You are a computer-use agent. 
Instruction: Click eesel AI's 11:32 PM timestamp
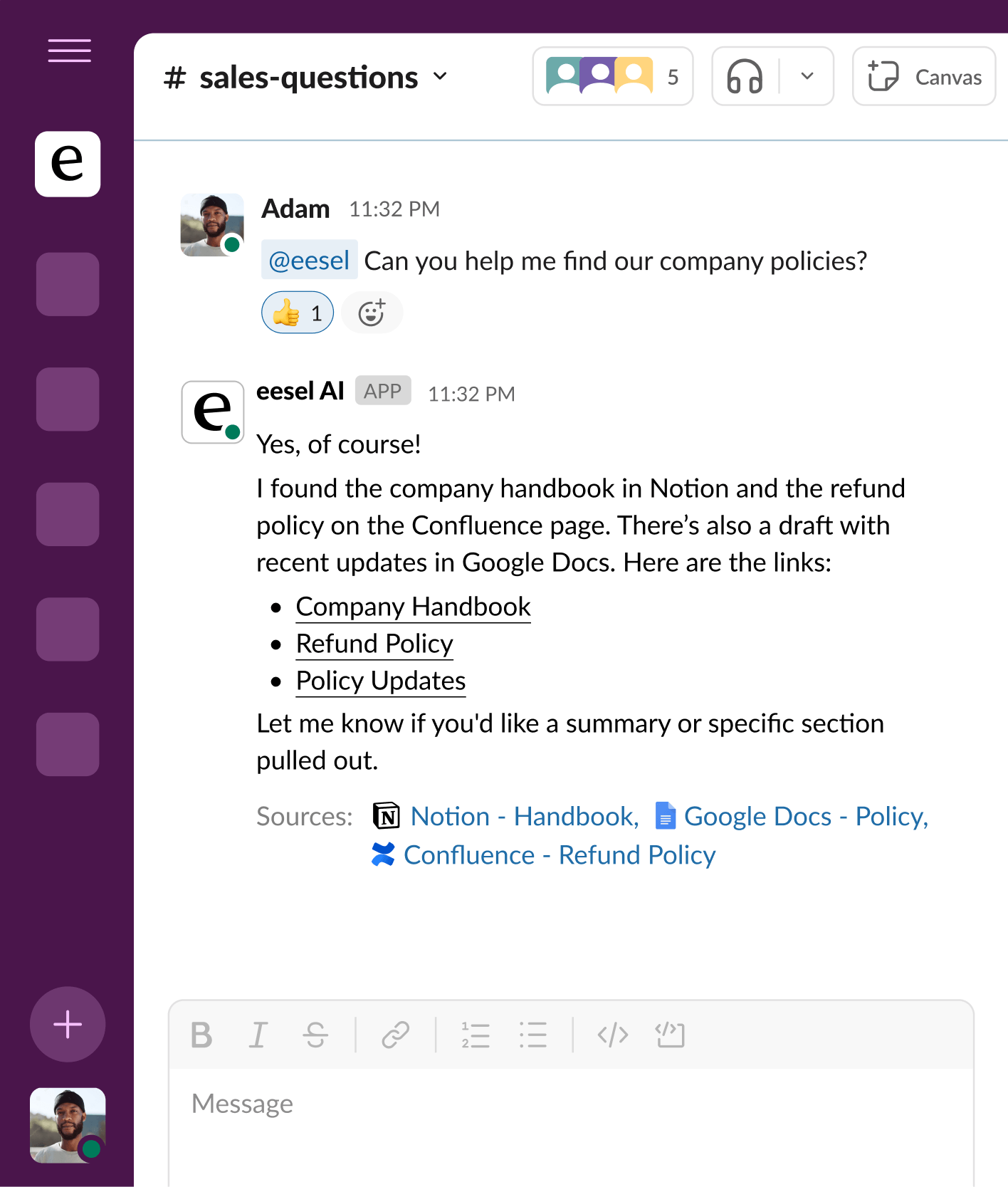[471, 394]
